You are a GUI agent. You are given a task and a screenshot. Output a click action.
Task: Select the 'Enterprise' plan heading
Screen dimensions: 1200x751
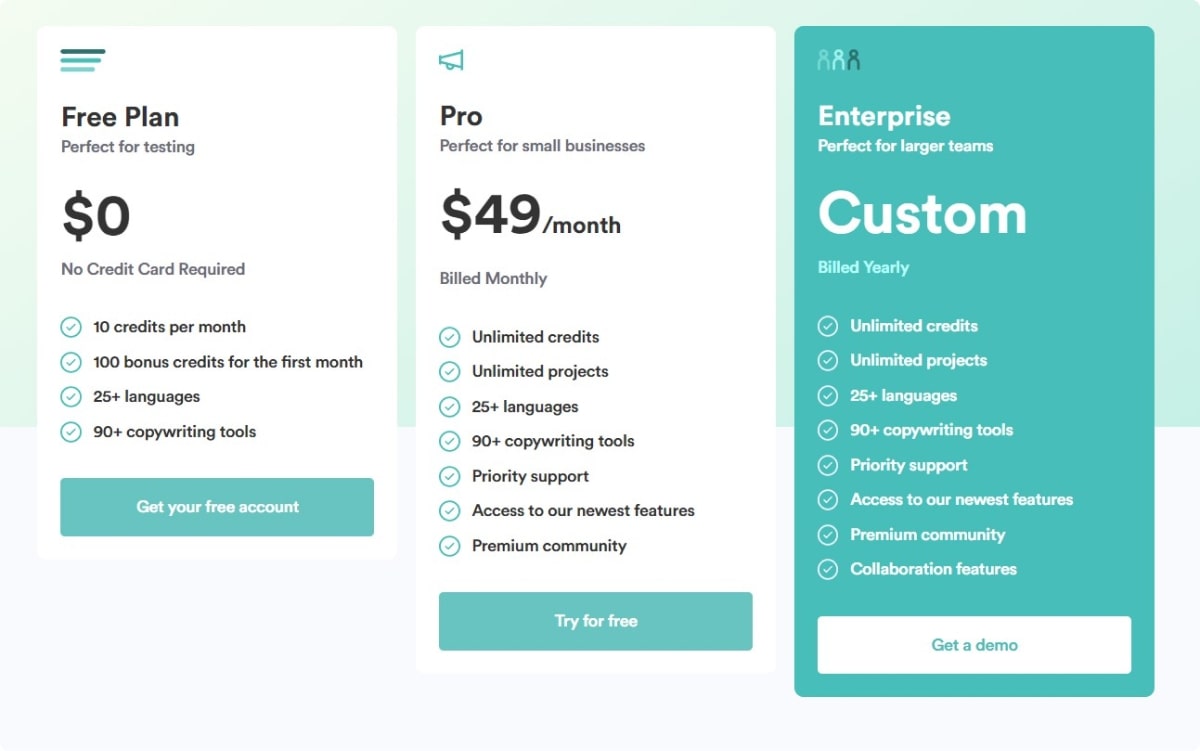click(884, 116)
